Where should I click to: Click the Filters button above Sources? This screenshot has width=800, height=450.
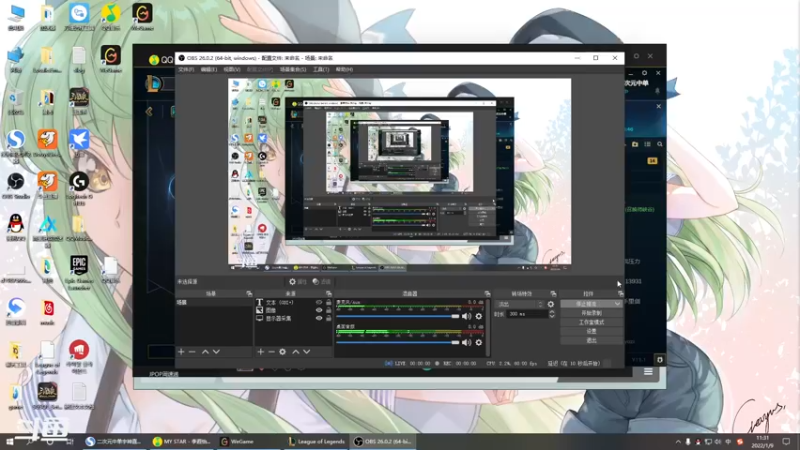(322, 282)
